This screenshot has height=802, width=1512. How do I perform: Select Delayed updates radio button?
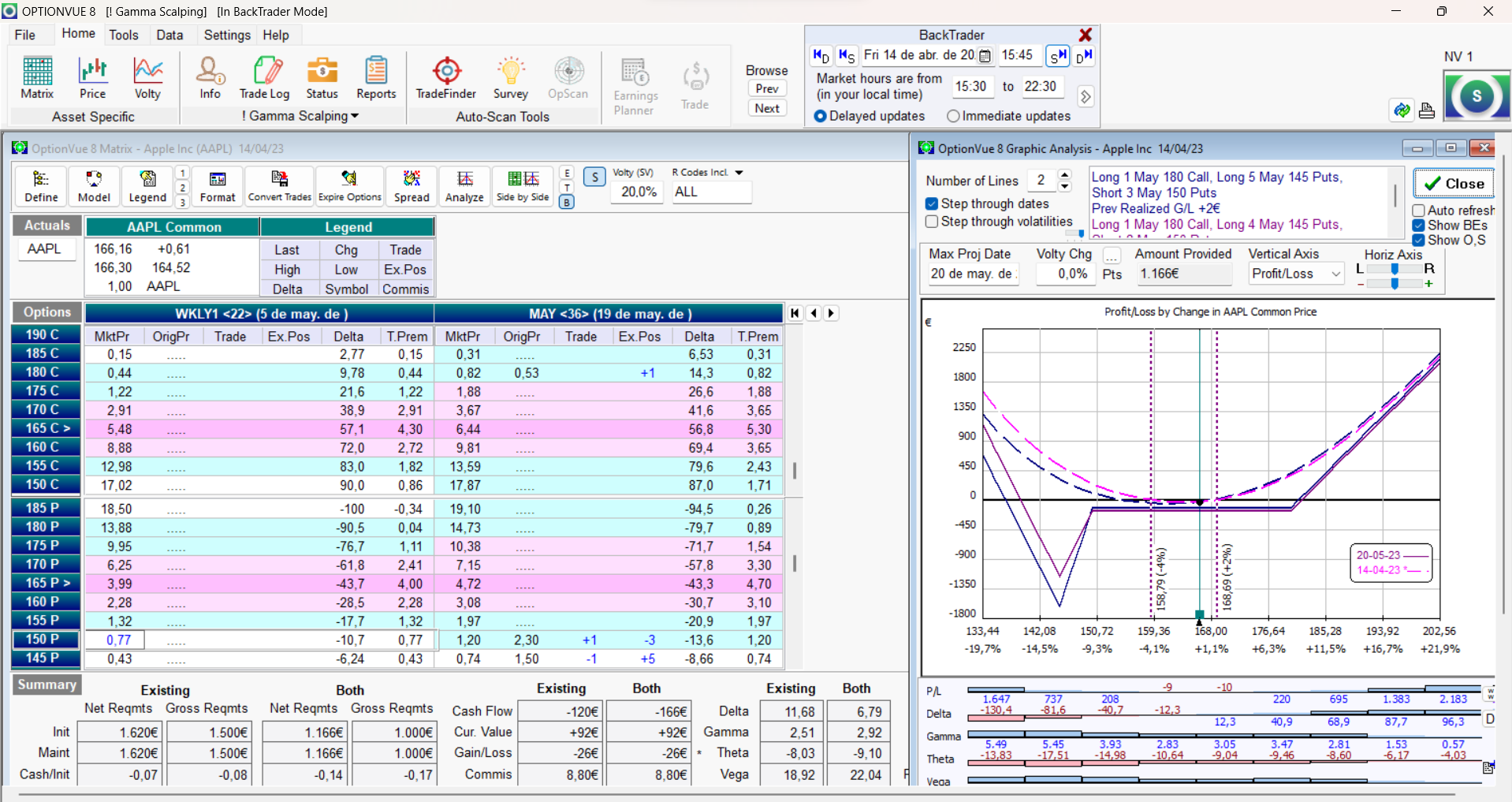820,116
